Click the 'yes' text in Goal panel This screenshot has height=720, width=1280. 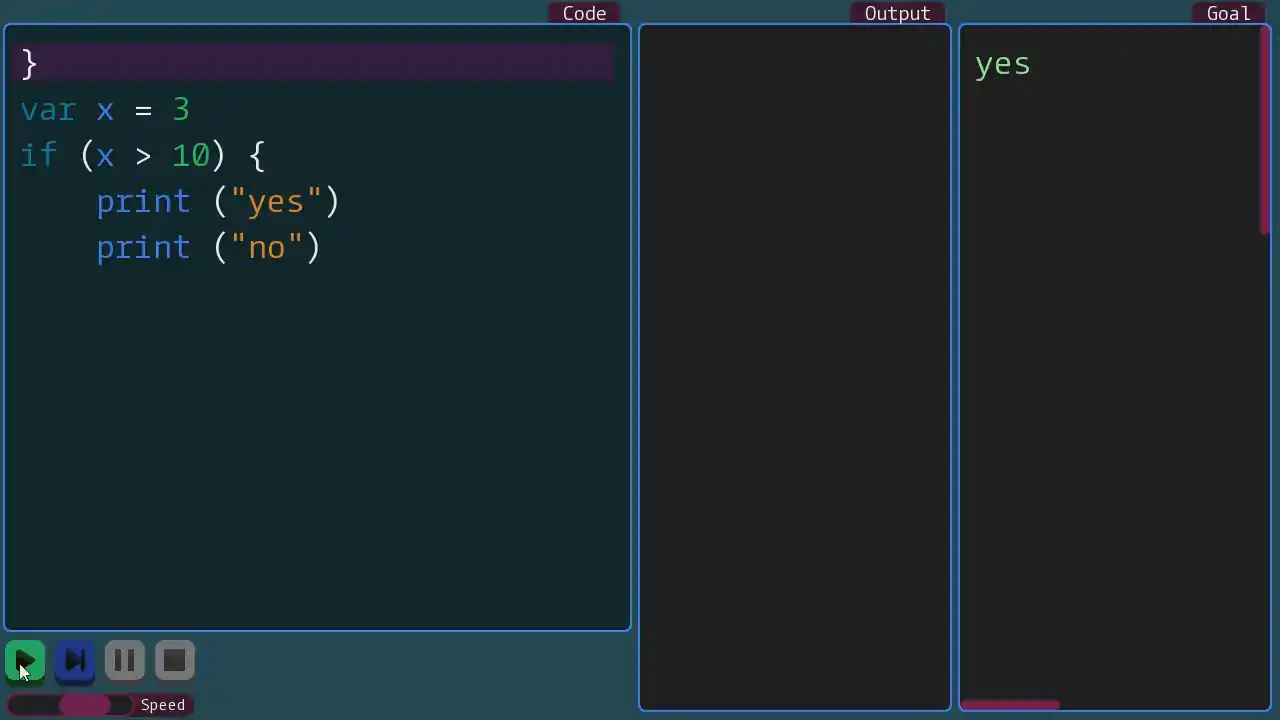click(x=1002, y=65)
